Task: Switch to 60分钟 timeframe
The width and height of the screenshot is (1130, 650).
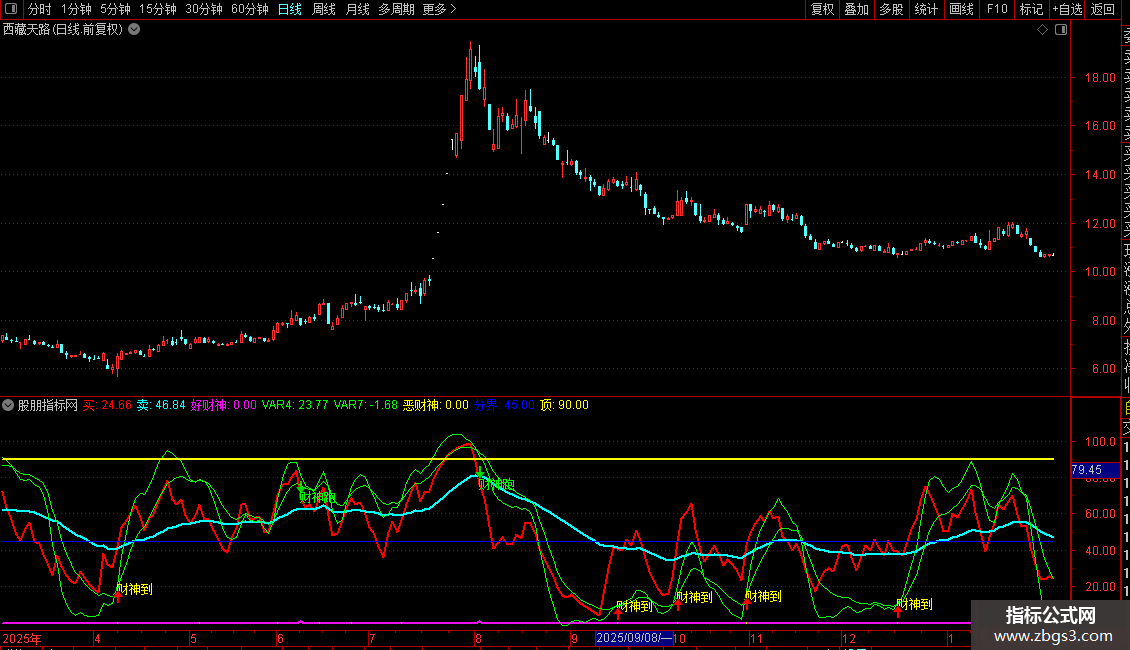Action: [249, 9]
